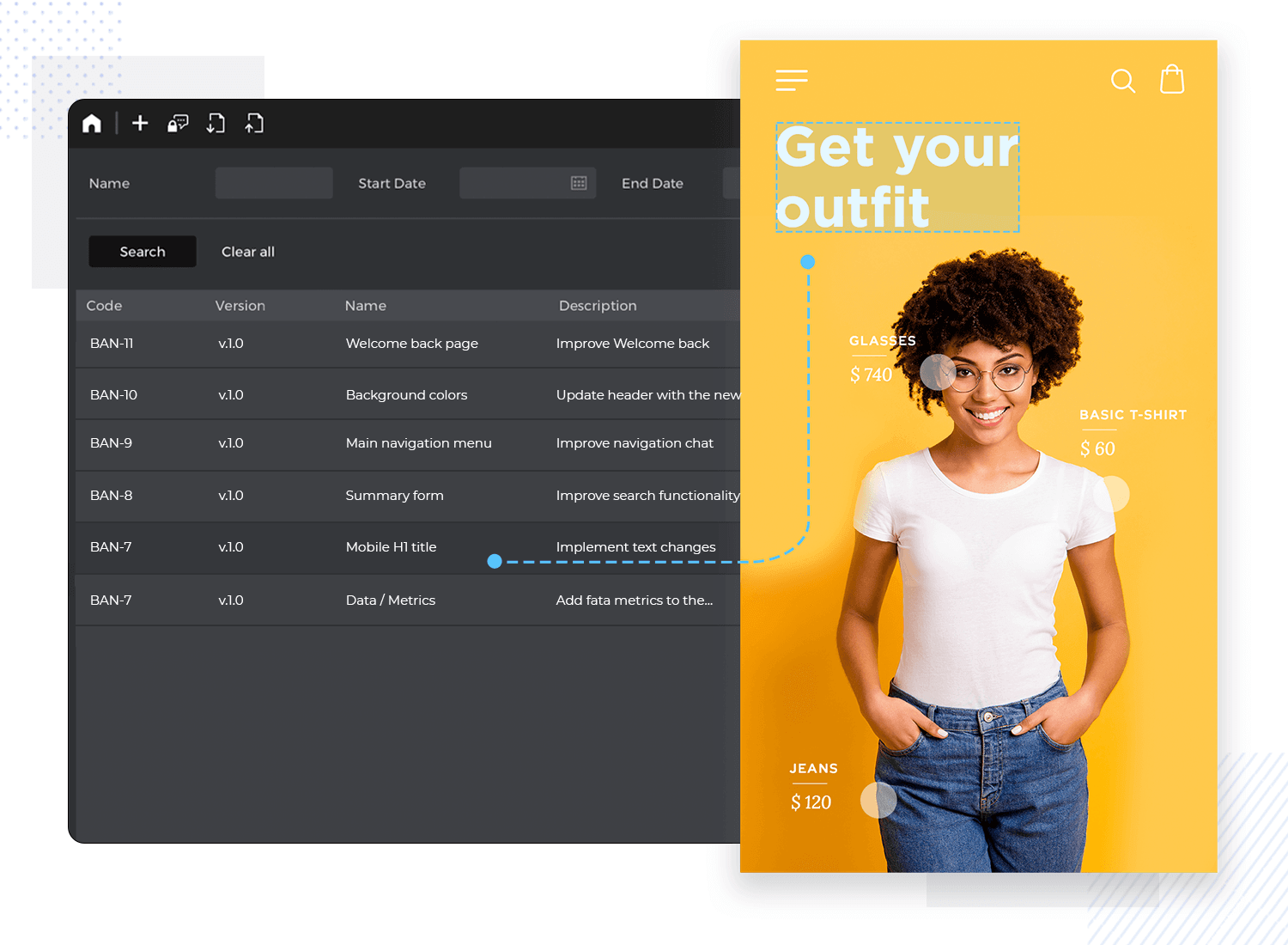Open the Summary form requirement
The width and height of the screenshot is (1288, 945).
coord(395,496)
